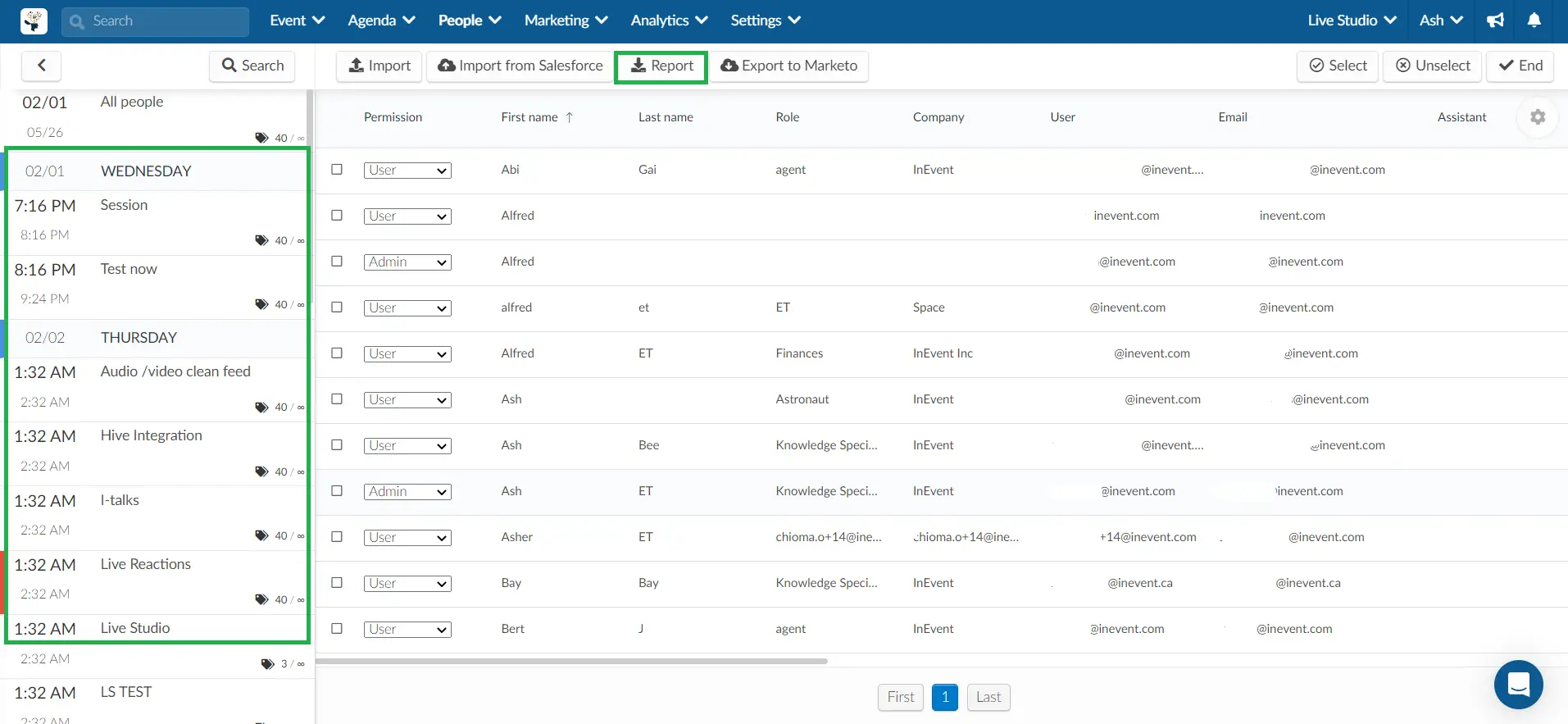Open the announcements megaphone icon

(x=1496, y=20)
